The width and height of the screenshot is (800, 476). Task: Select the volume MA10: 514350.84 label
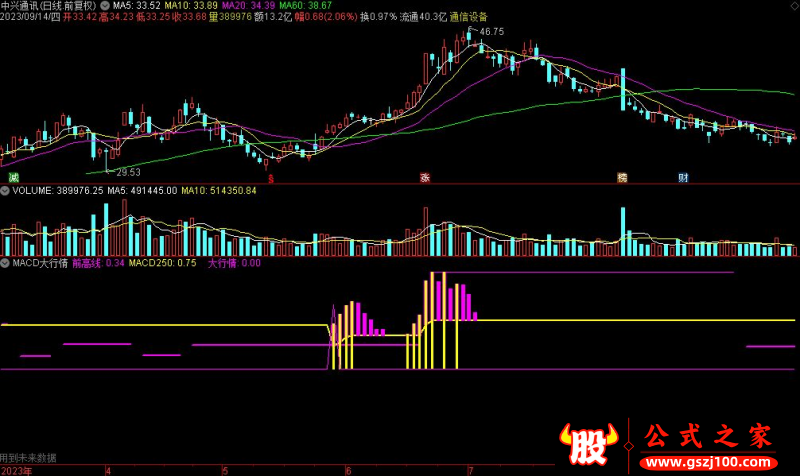pyautogui.click(x=219, y=191)
